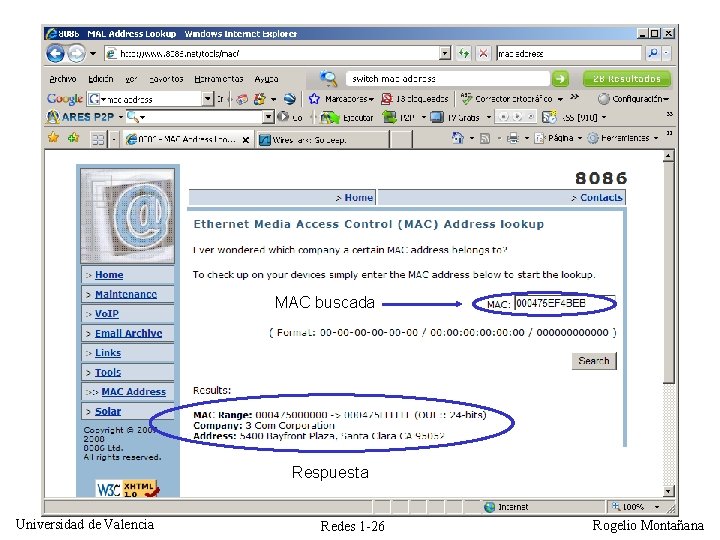Open the Ayuda menu
Viewport: 720px width, 540px height.
266,79
